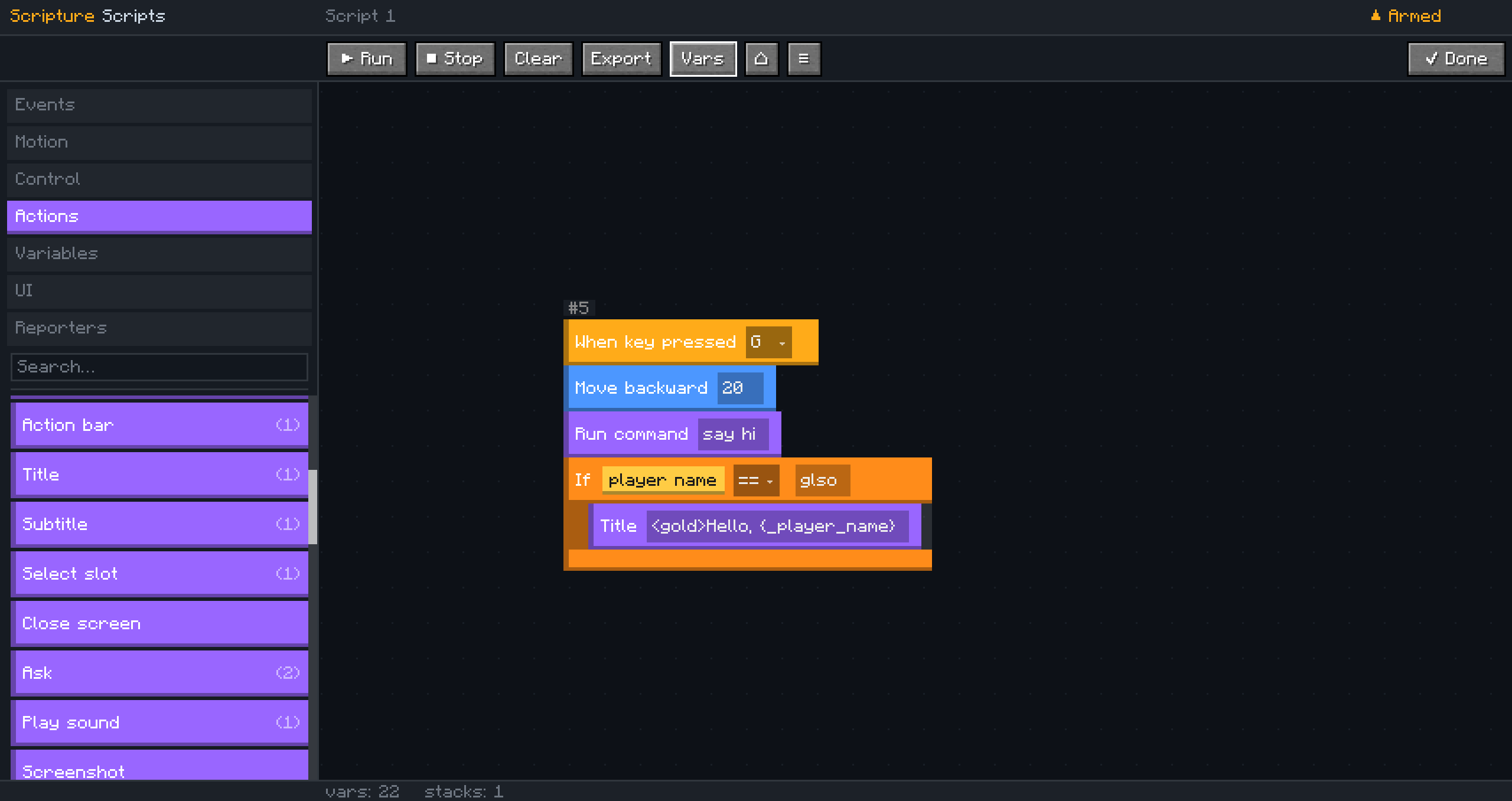Open the key dropdown showing G
Viewport: 1512px width, 801px height.
click(x=768, y=342)
